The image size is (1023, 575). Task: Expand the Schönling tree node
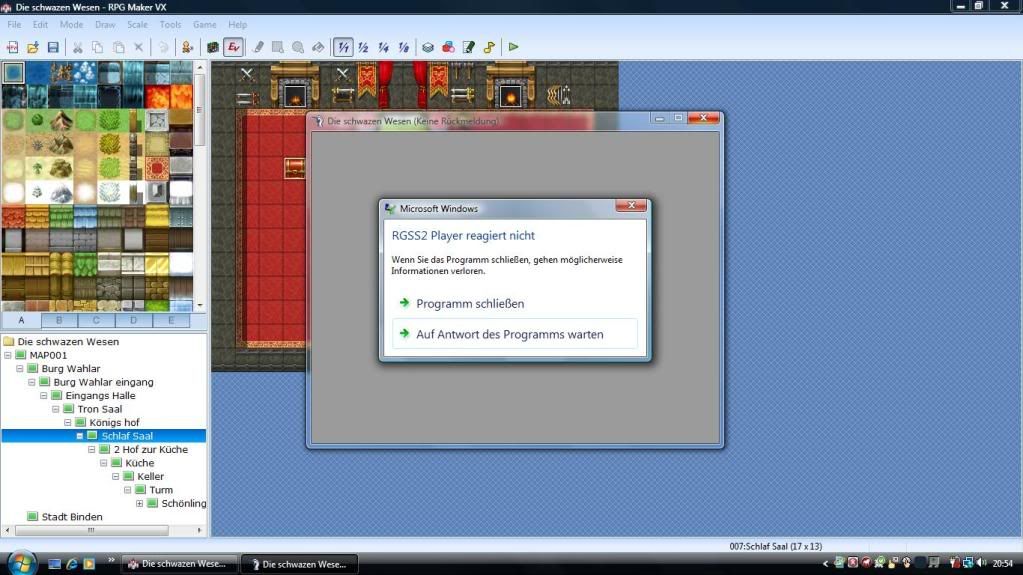pos(140,503)
